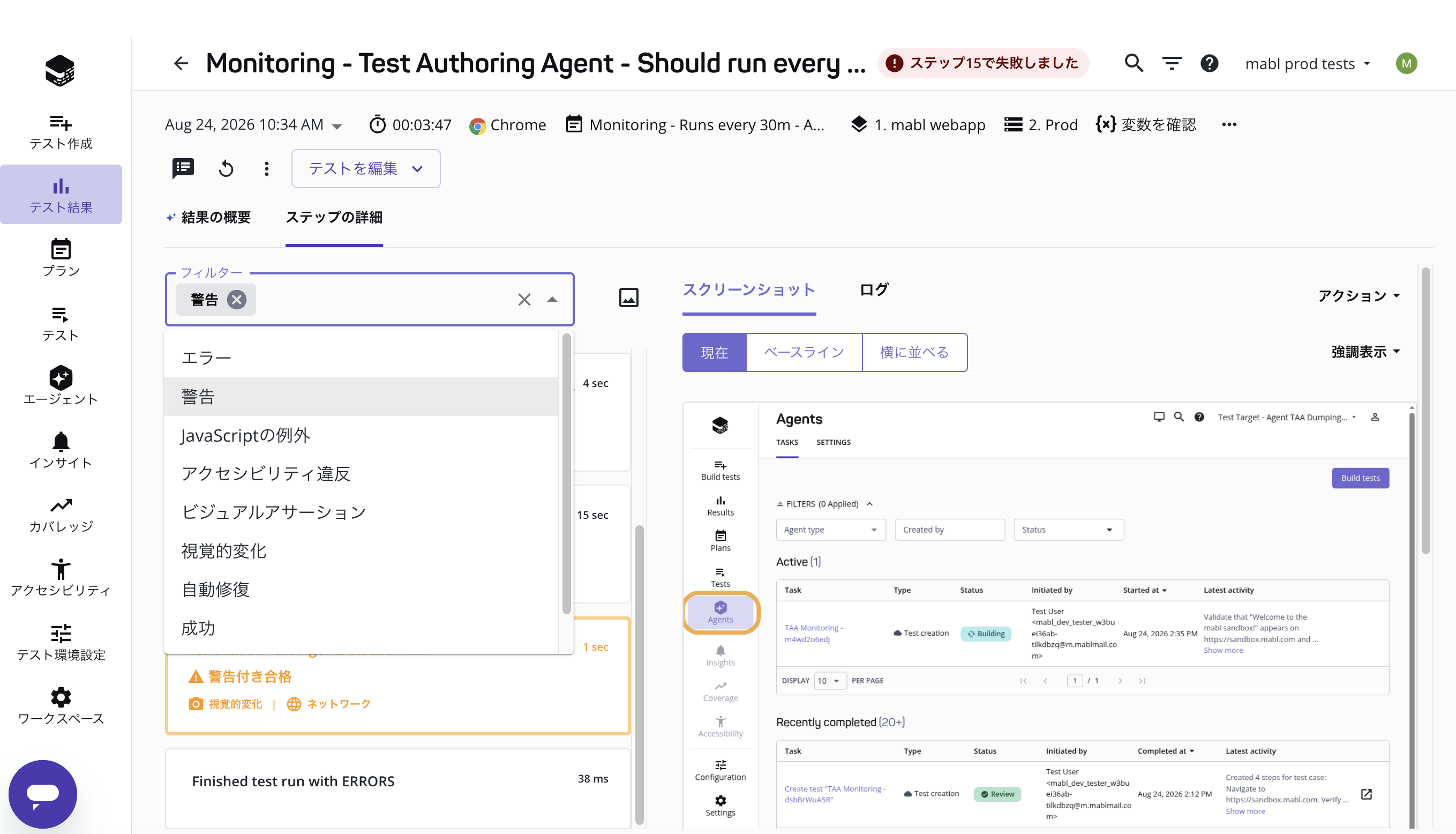Click the ステップ15で失敗しました status badge
This screenshot has width=1456, height=834.
(x=982, y=63)
